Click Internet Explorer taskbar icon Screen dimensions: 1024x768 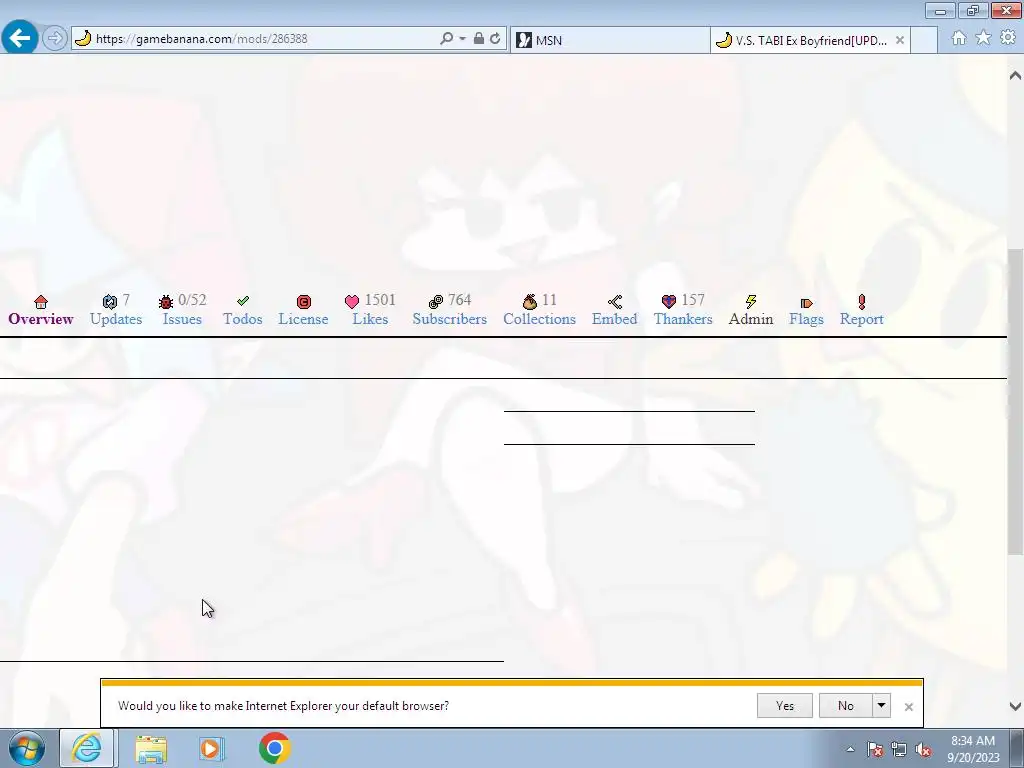pos(88,748)
